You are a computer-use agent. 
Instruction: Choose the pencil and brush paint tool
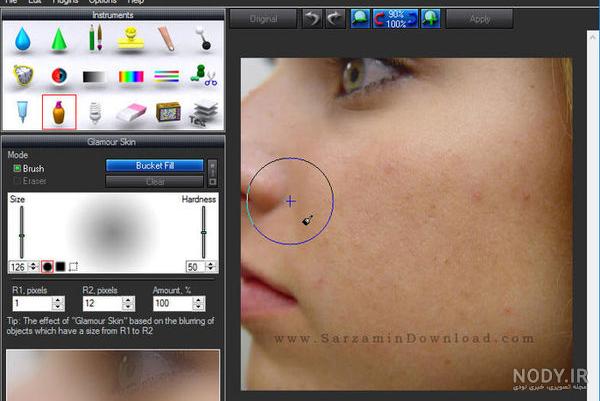pos(95,37)
